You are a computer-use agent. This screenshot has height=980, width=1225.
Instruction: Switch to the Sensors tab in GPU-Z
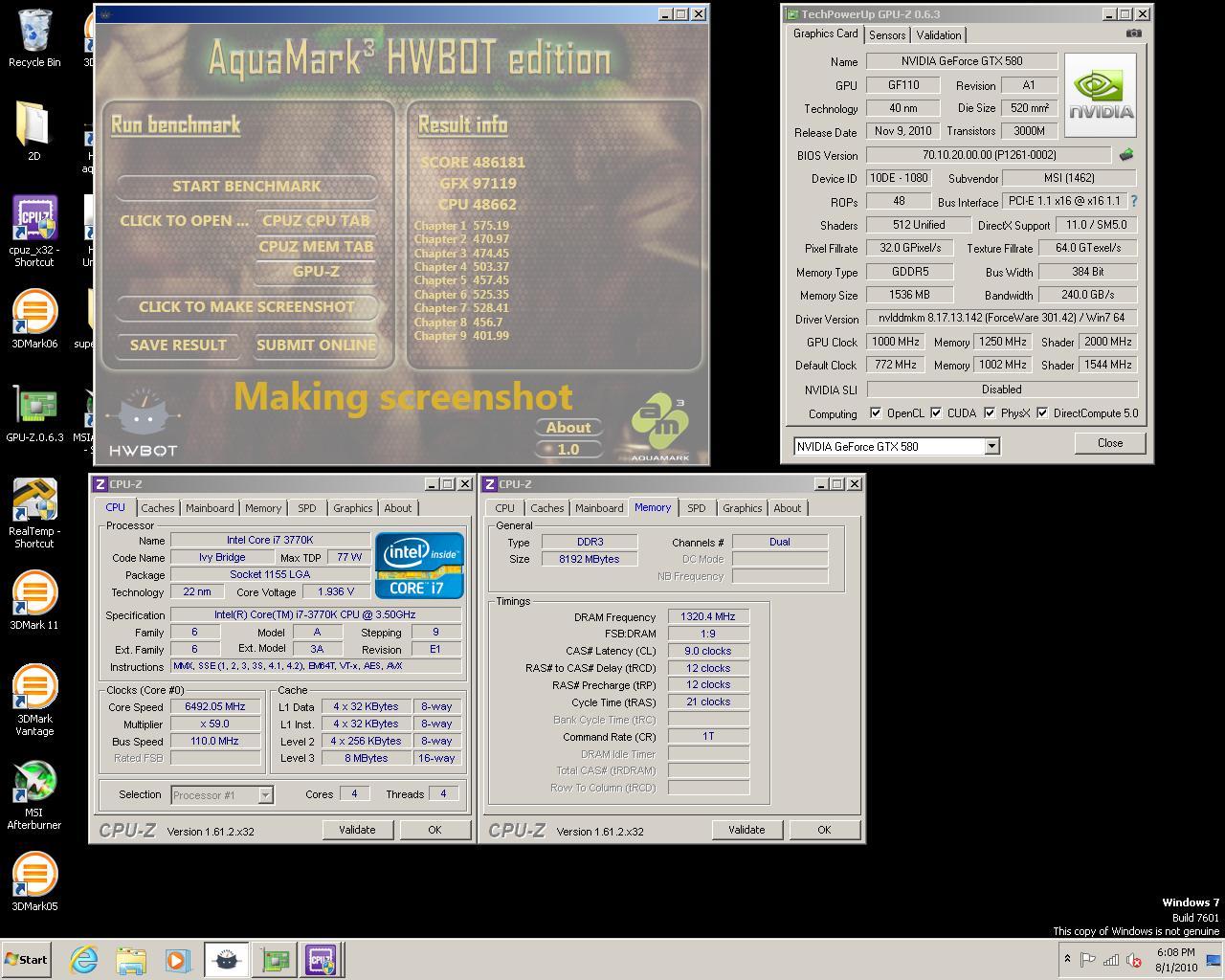click(886, 34)
